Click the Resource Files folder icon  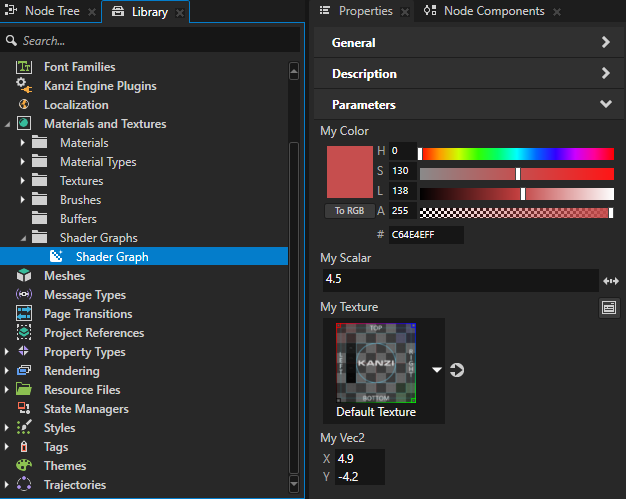(x=24, y=389)
